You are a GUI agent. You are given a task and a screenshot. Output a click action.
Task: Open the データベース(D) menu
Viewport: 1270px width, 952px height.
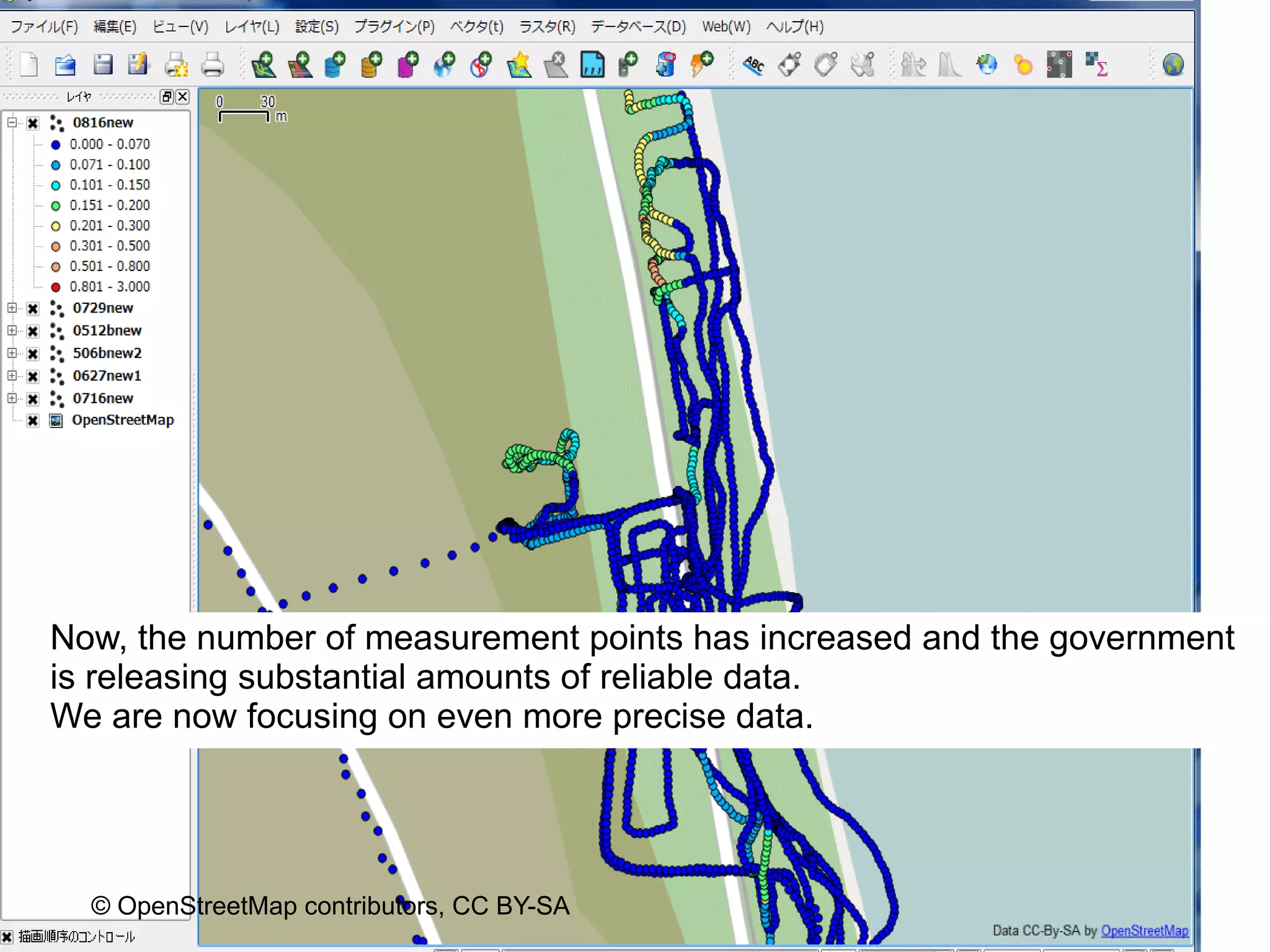[x=638, y=27]
